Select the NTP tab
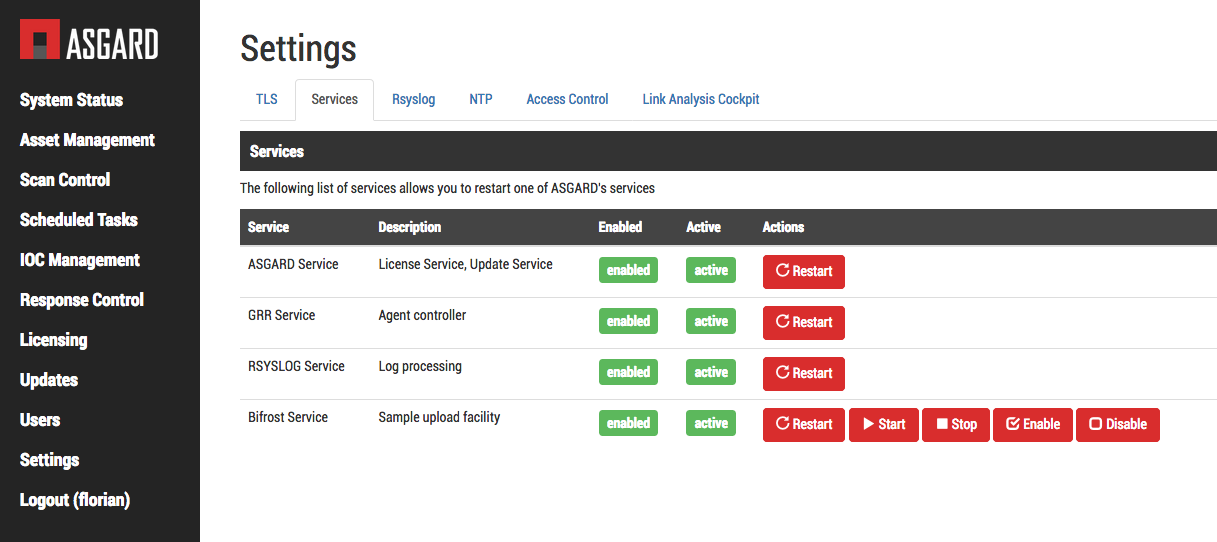This screenshot has height=542, width=1217. pos(481,99)
